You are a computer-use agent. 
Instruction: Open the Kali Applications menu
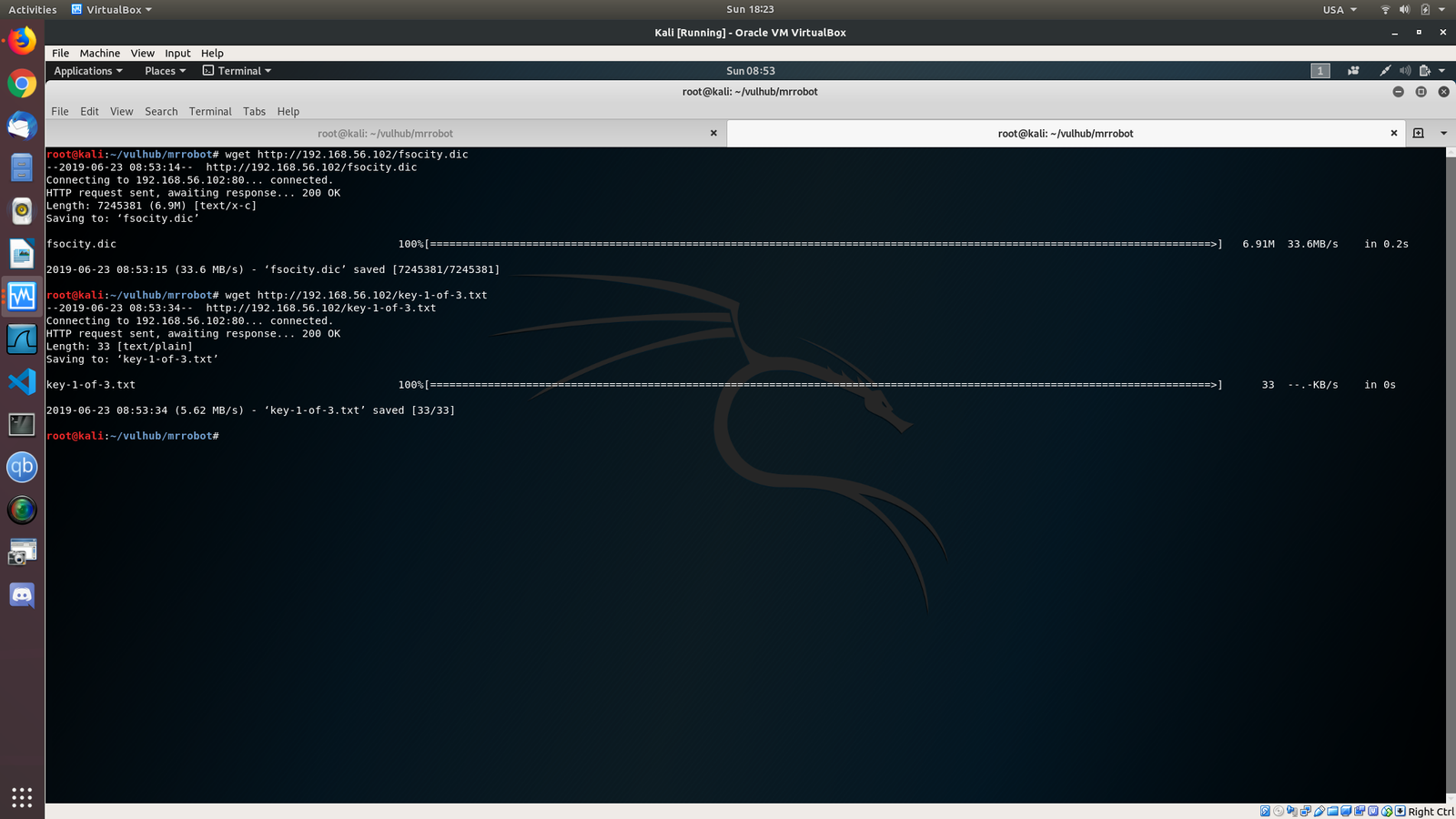coord(88,71)
